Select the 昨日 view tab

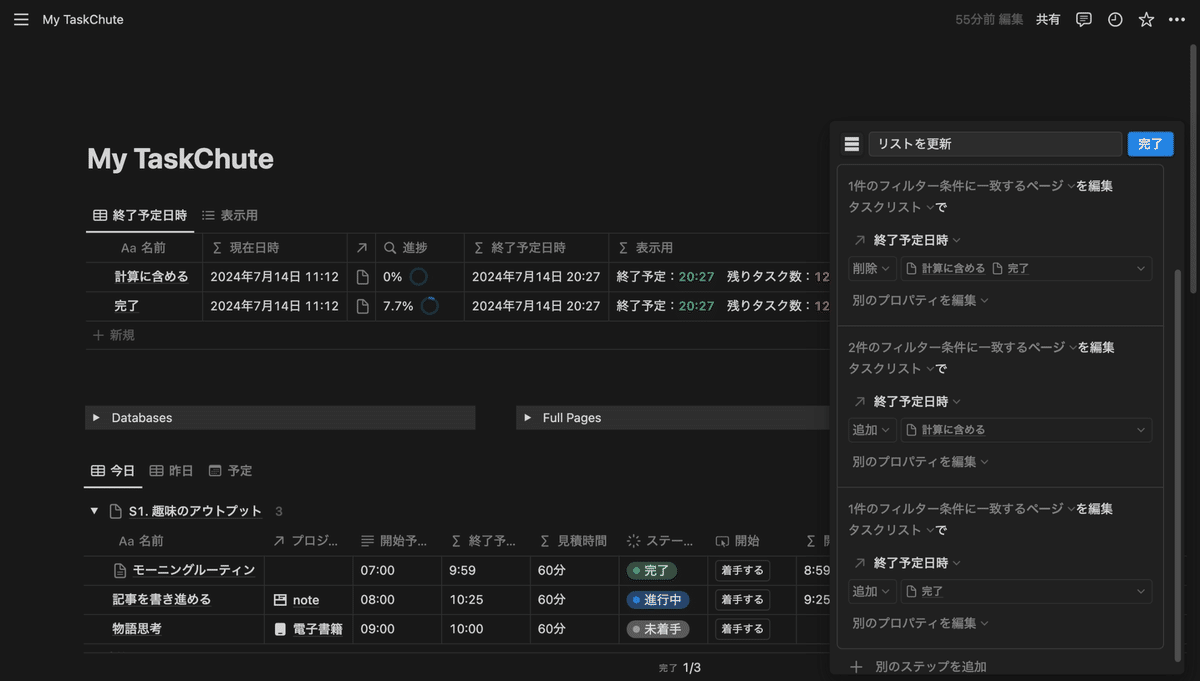click(171, 470)
